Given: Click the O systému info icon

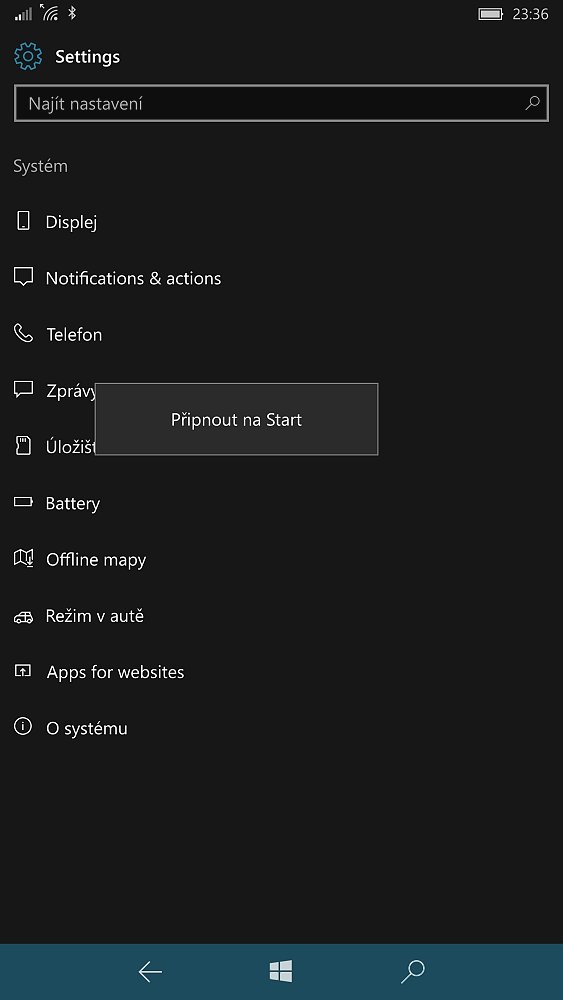Looking at the screenshot, I should tap(23, 726).
